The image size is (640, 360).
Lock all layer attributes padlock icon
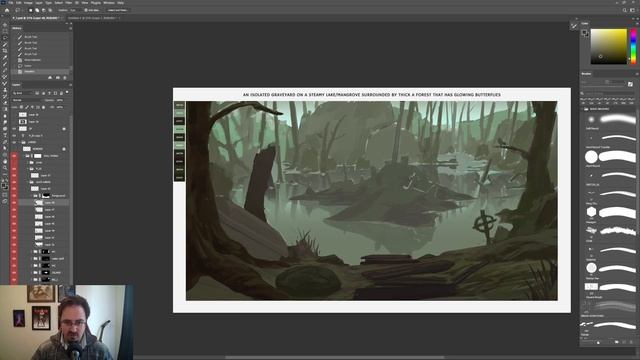43,107
